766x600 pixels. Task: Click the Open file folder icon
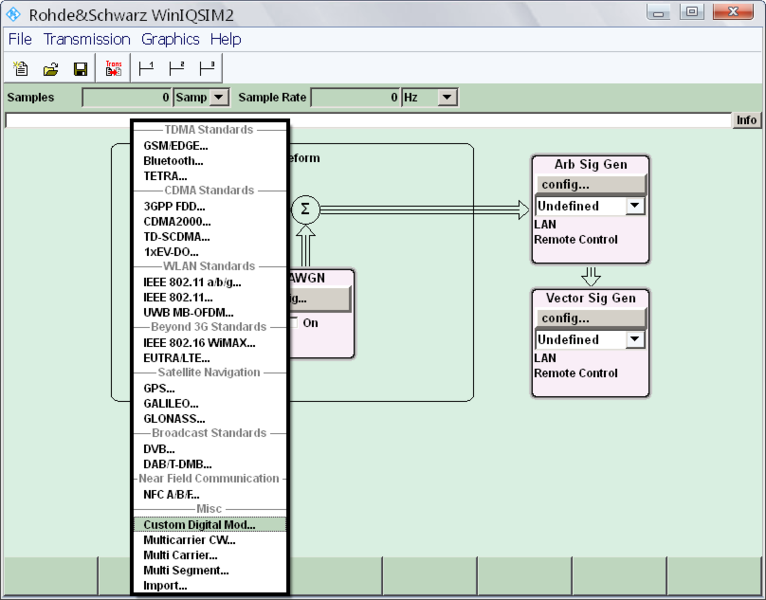(50, 69)
